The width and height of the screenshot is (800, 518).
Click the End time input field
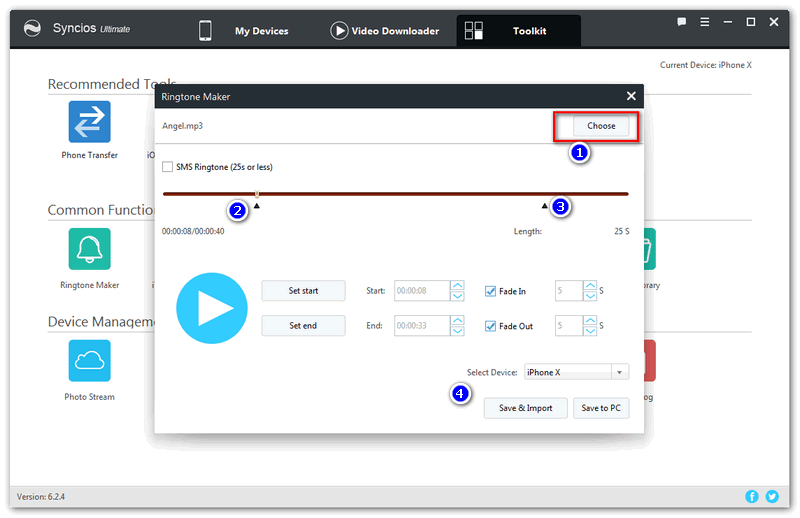click(422, 325)
